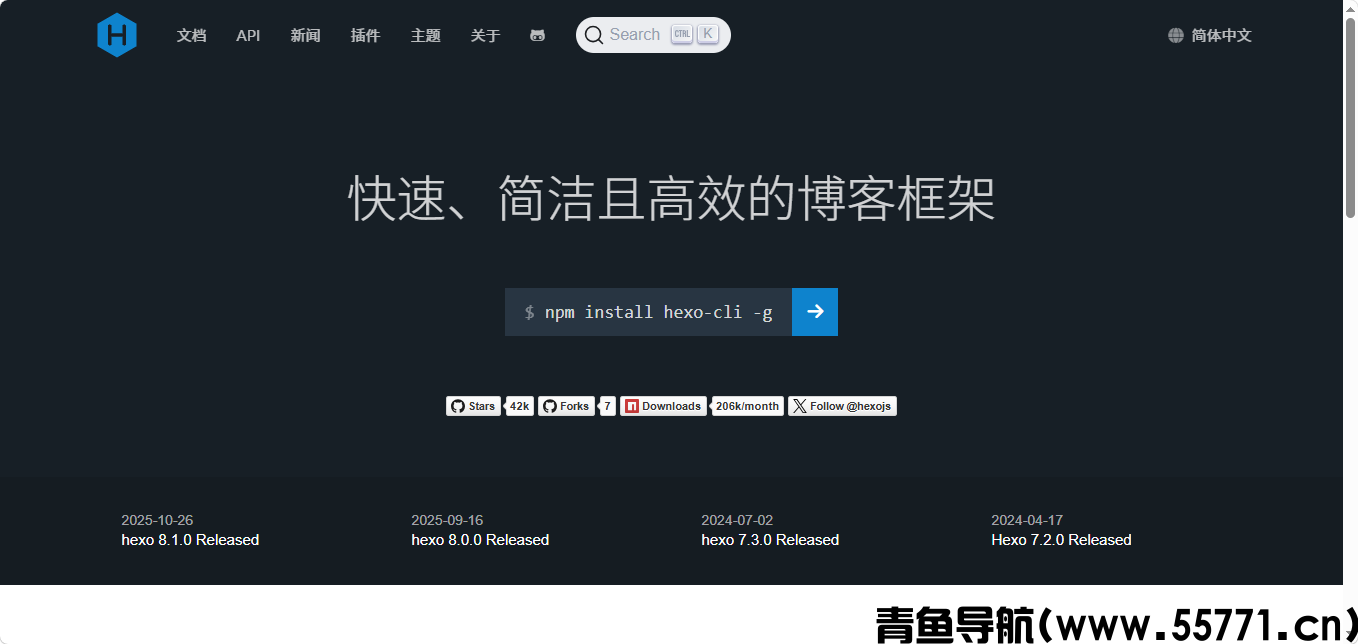1358x644 pixels.
Task: Click the fork count badge showing 7
Action: [607, 406]
